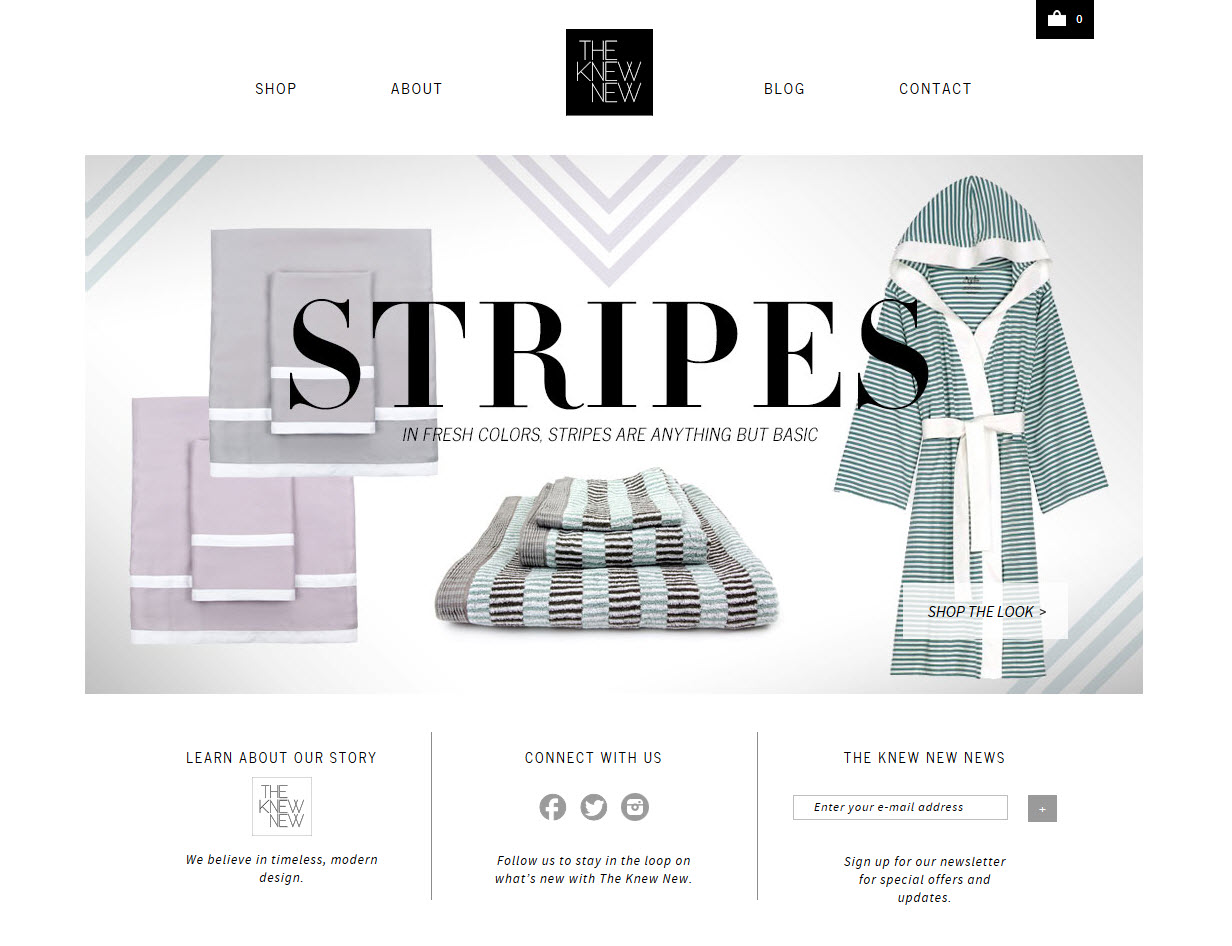Click the Shop The Look button
The width and height of the screenshot is (1232, 946).
[986, 611]
